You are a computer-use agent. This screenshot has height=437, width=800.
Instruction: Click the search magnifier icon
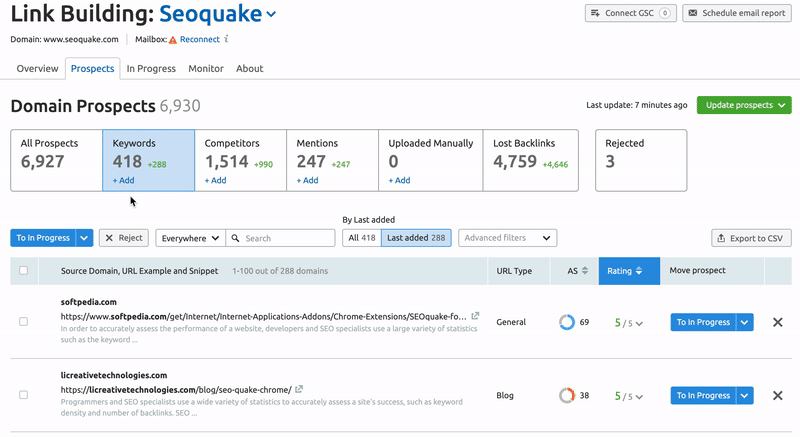tap(235, 238)
